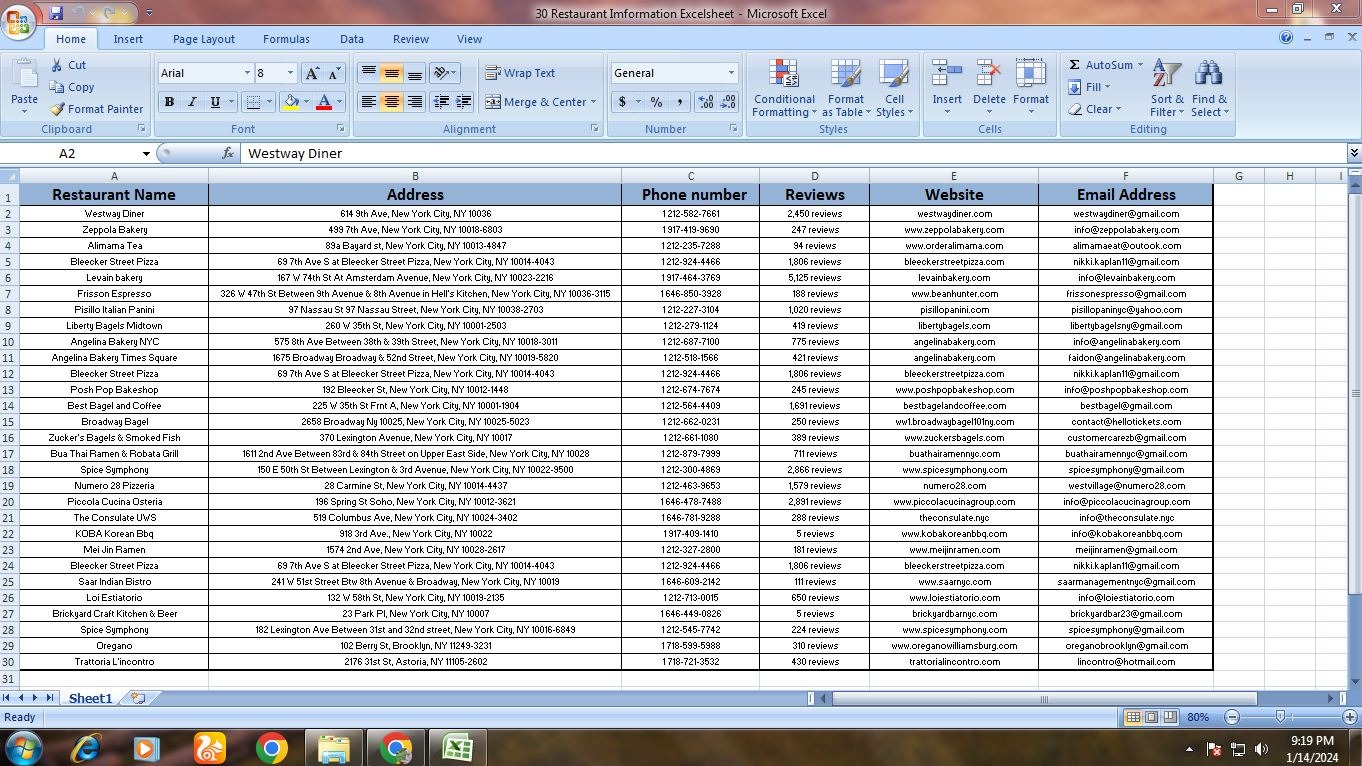Click the Zoom Out minus button
The width and height of the screenshot is (1362, 766).
[1232, 717]
